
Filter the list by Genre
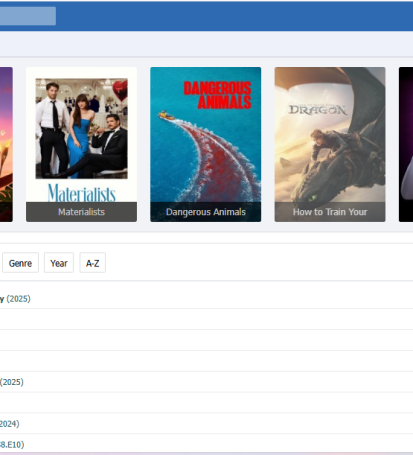pyautogui.click(x=20, y=263)
